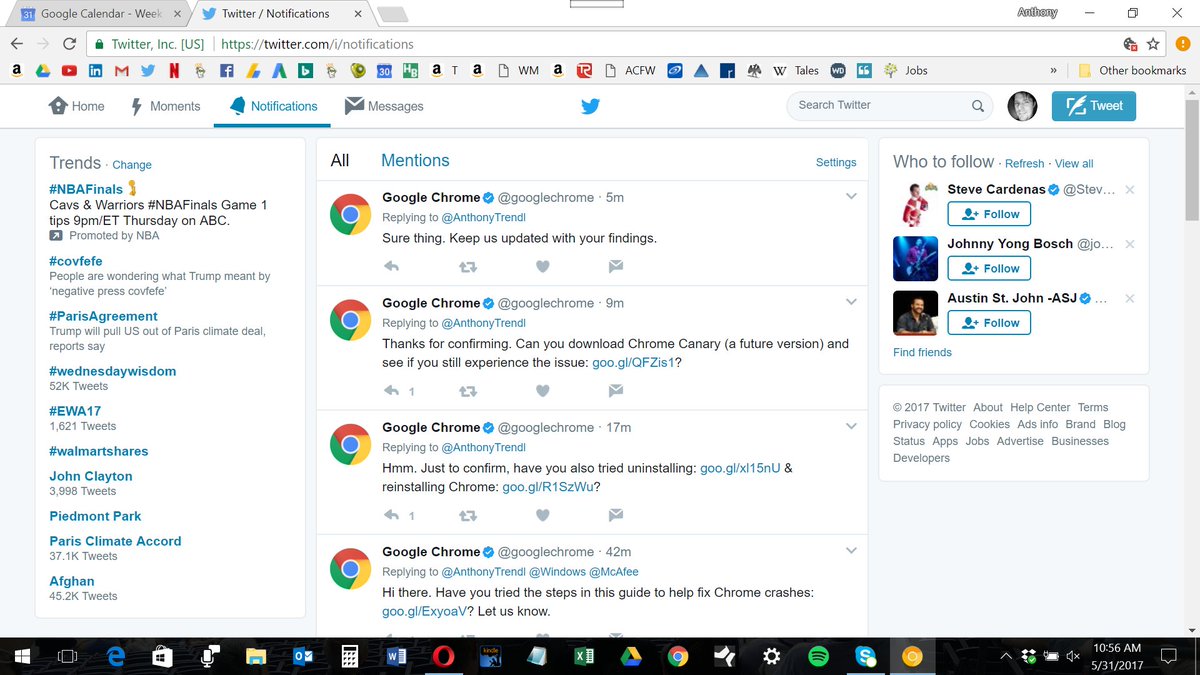Expand options chevron on the 5m tweet
Viewport: 1200px width, 675px height.
coord(851,196)
